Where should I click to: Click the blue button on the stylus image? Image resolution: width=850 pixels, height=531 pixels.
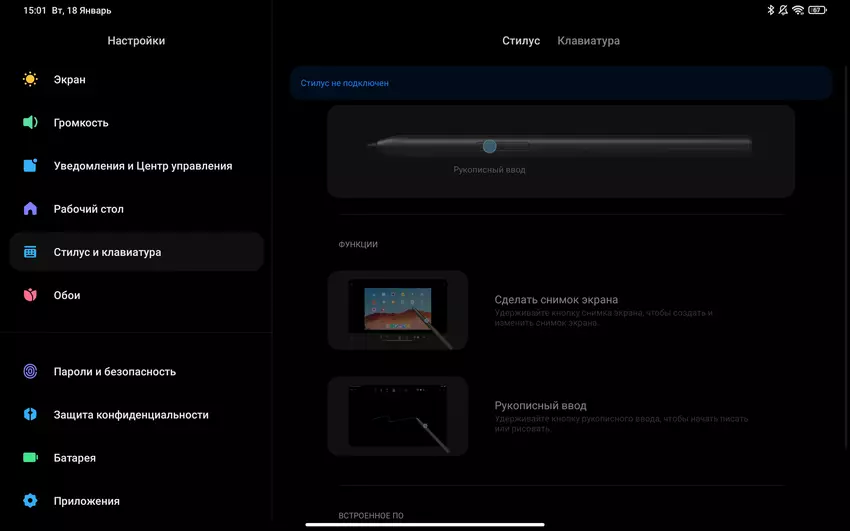point(489,146)
